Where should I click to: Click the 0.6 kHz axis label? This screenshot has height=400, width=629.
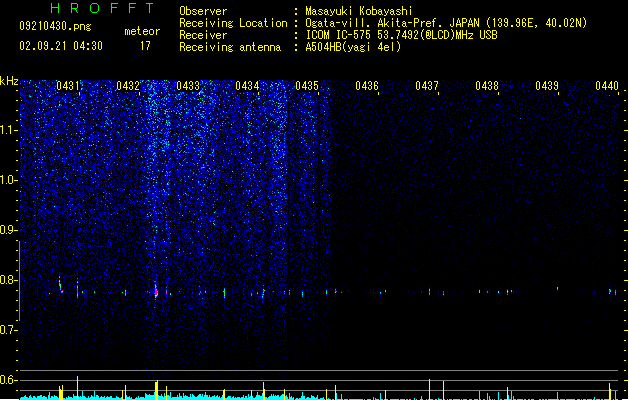point(8,380)
